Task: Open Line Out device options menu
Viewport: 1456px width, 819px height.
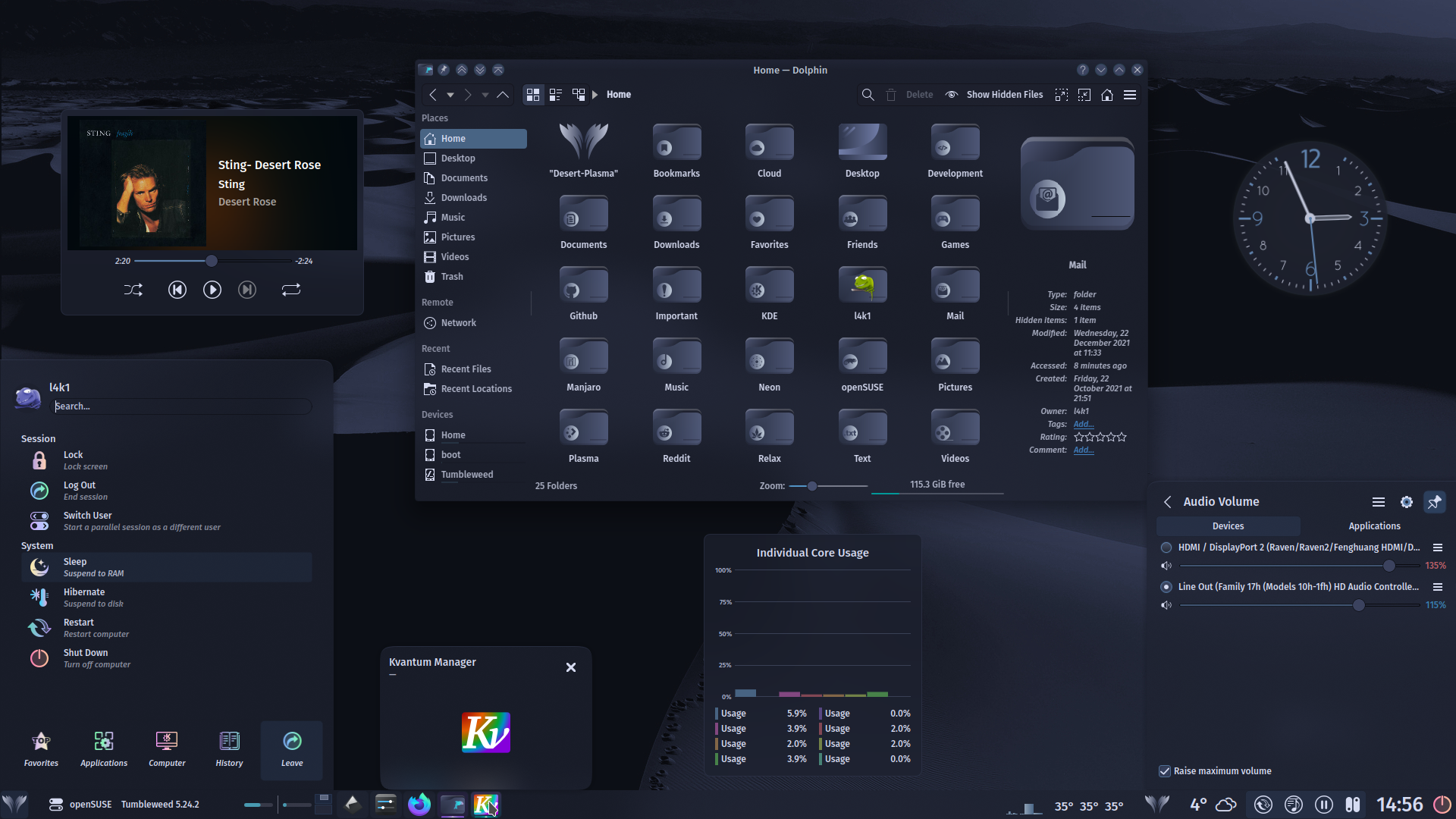Action: click(x=1437, y=587)
